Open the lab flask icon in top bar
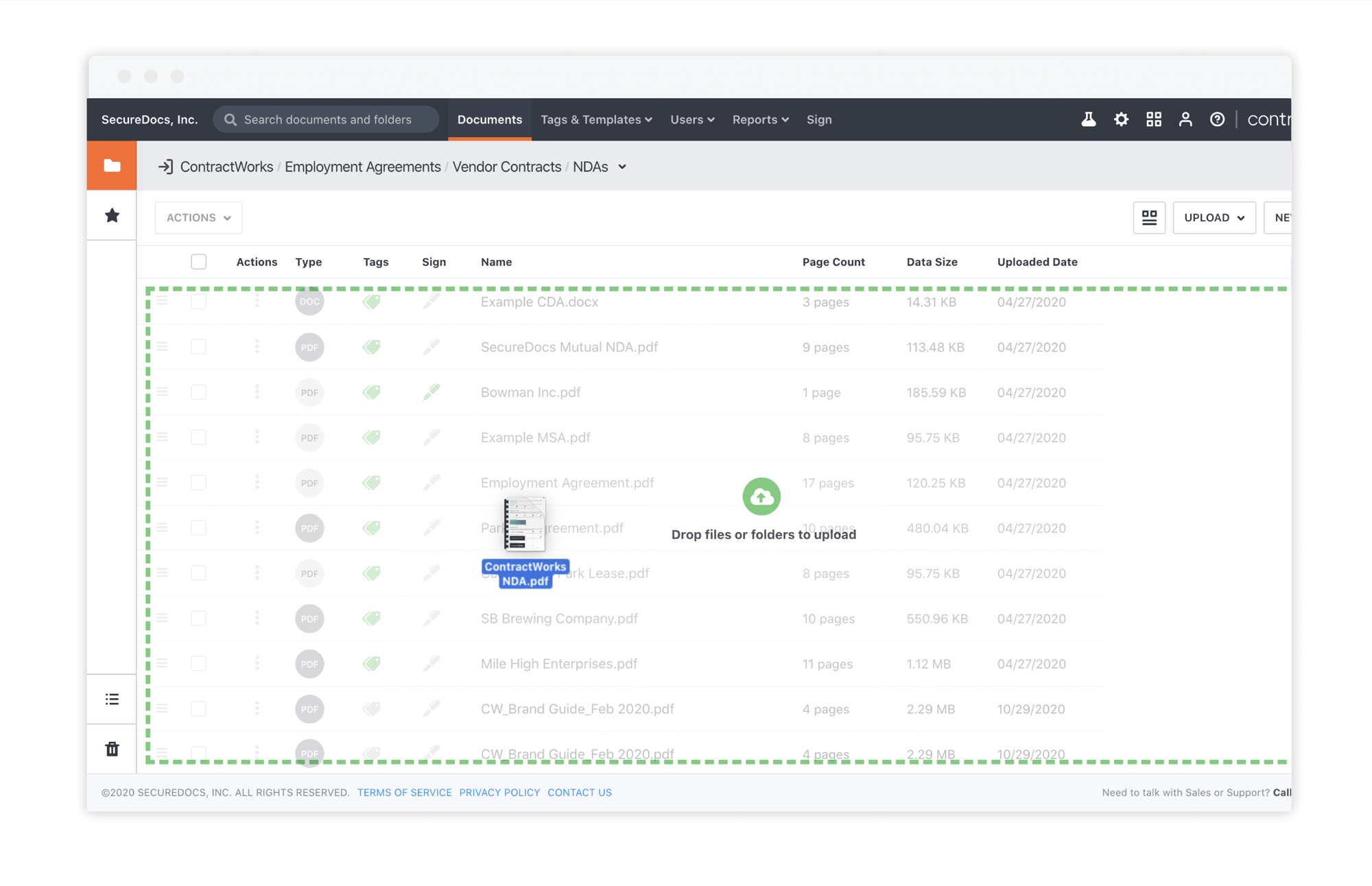The height and width of the screenshot is (886, 1372). coord(1088,119)
